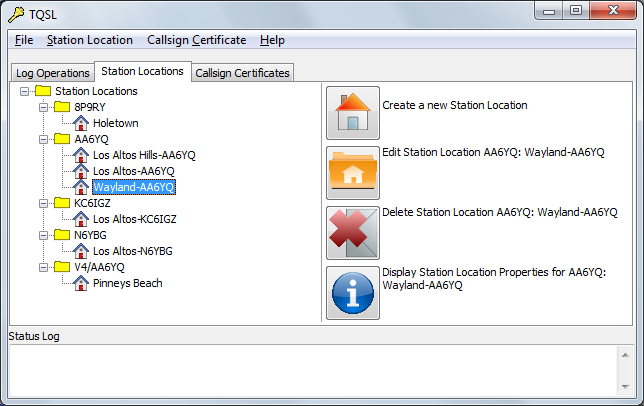The height and width of the screenshot is (406, 644).
Task: Click the Delete Station Location red X icon
Action: click(x=353, y=233)
